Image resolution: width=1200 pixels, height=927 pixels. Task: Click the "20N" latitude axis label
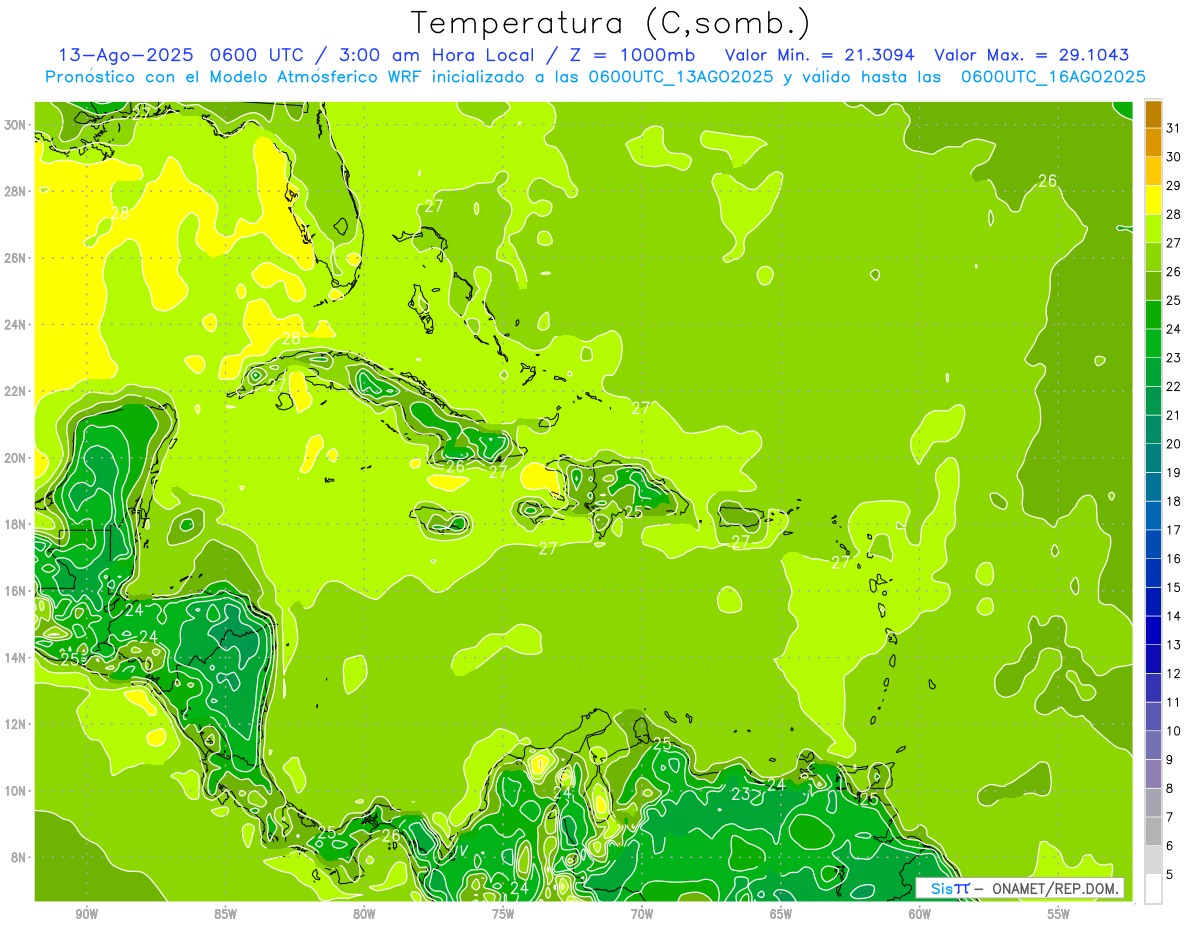point(16,457)
